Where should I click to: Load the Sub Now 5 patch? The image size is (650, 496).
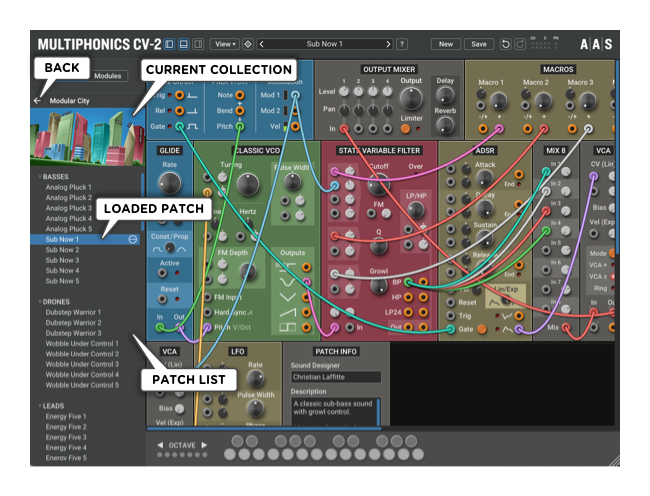tap(62, 281)
